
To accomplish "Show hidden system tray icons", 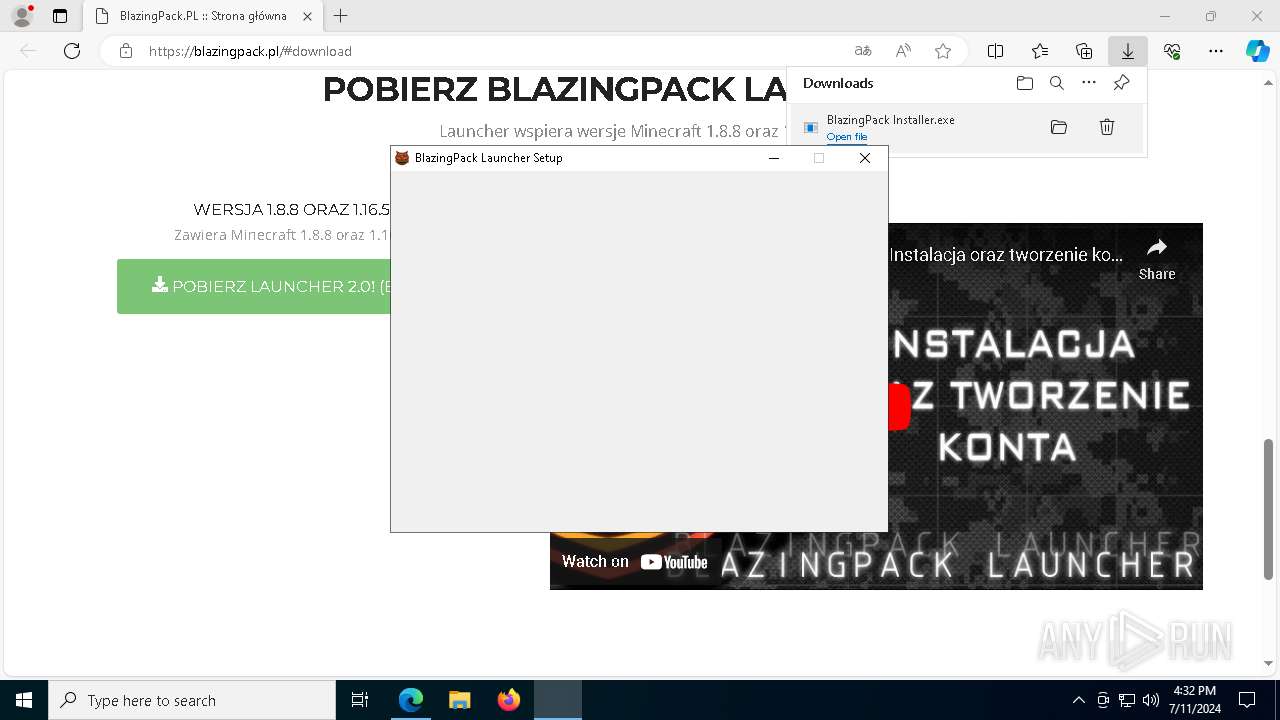I will click(1078, 700).
